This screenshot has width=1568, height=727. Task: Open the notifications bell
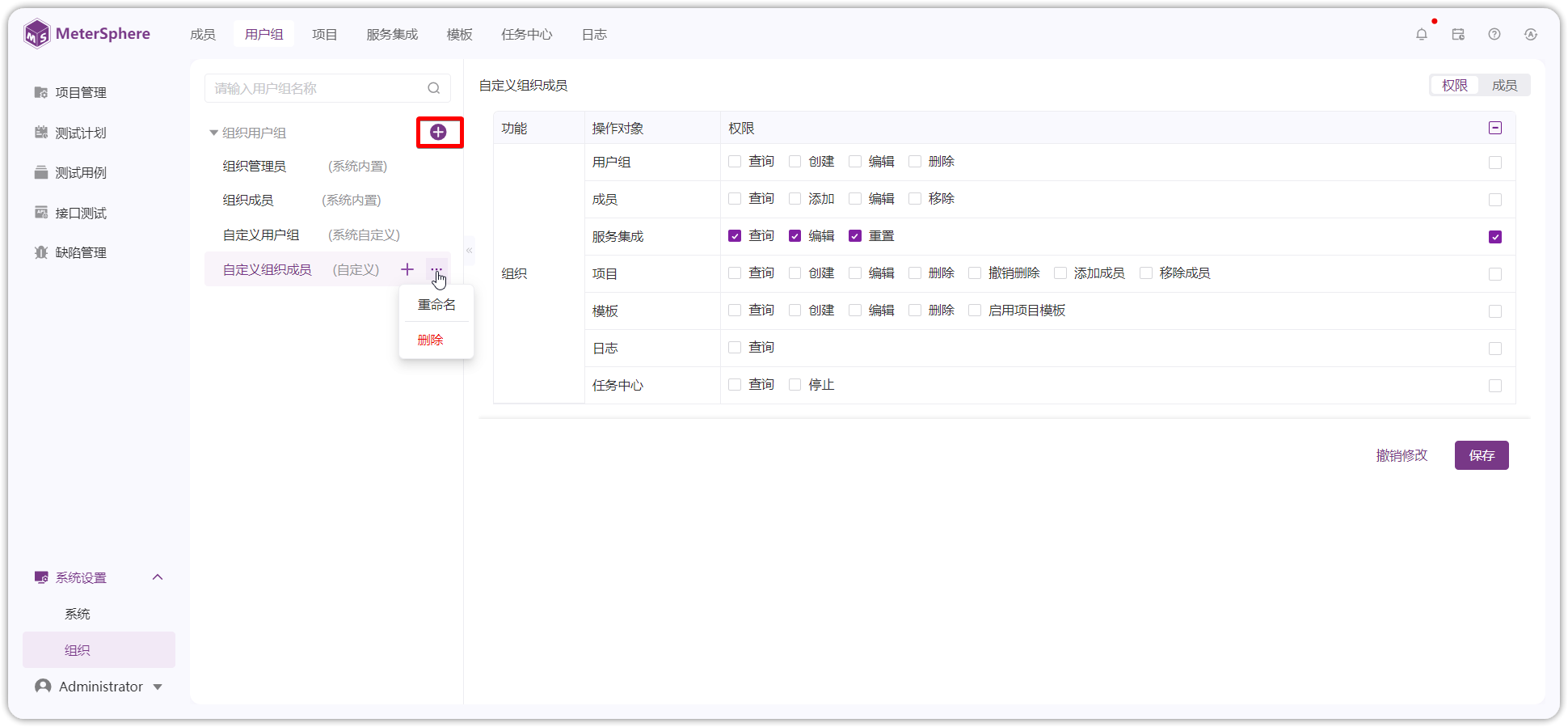tap(1422, 34)
